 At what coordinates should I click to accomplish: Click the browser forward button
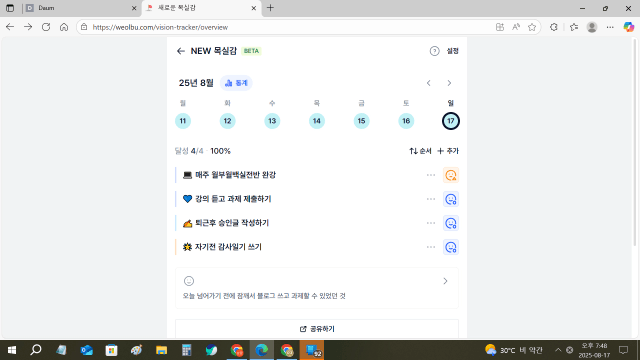pyautogui.click(x=28, y=27)
